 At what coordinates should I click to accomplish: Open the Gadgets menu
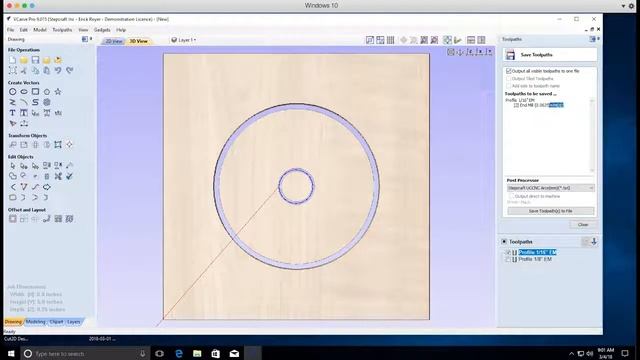(102, 30)
